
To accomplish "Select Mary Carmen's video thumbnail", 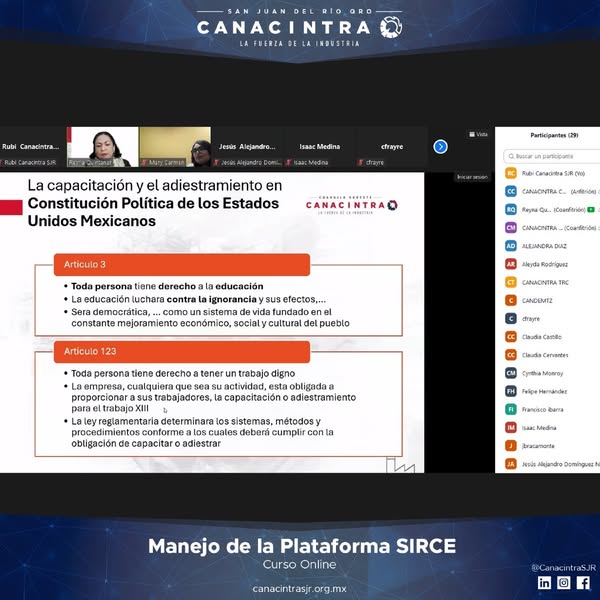I will (x=175, y=146).
